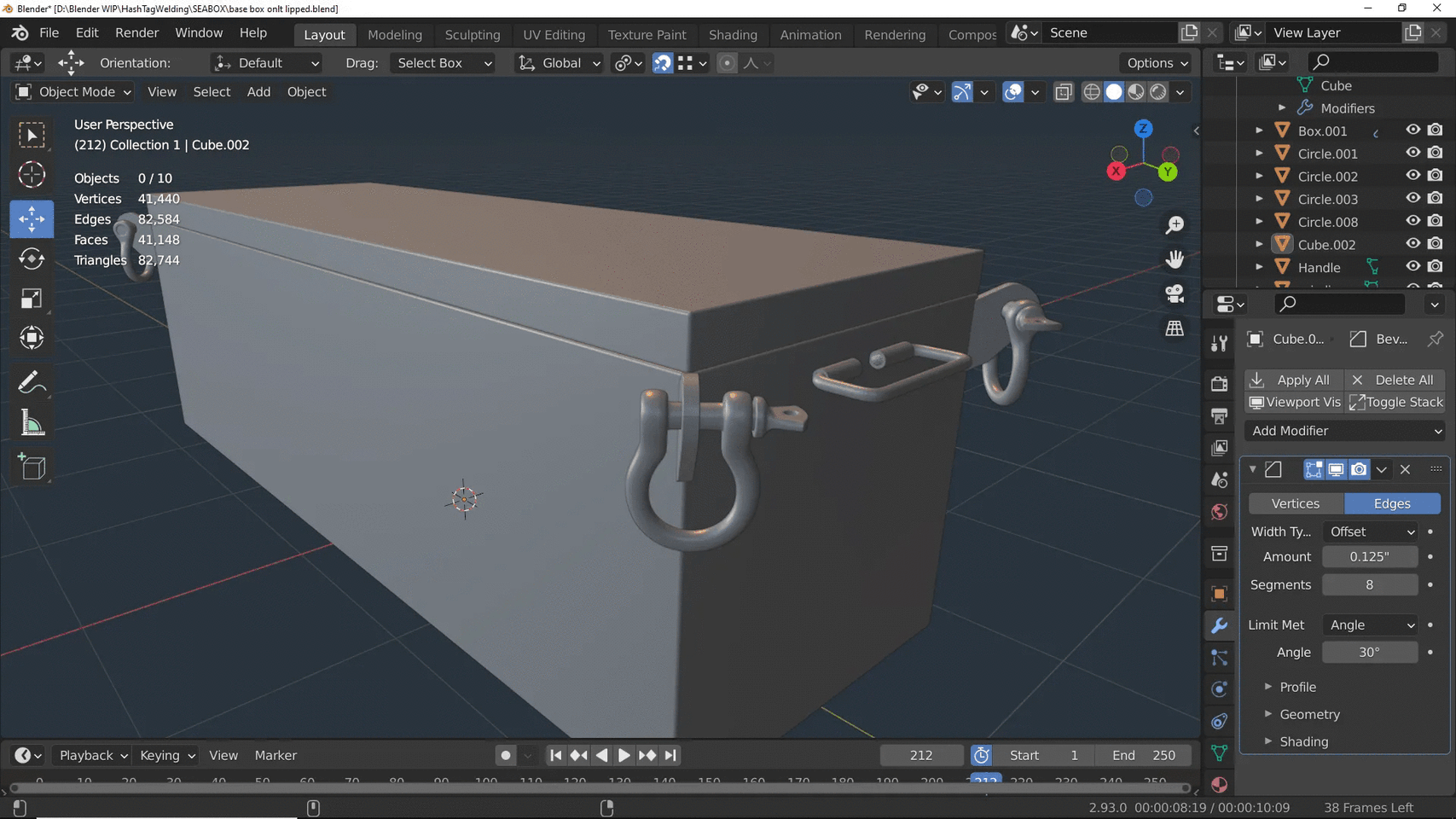
Task: Select the Scale tool
Action: click(32, 299)
